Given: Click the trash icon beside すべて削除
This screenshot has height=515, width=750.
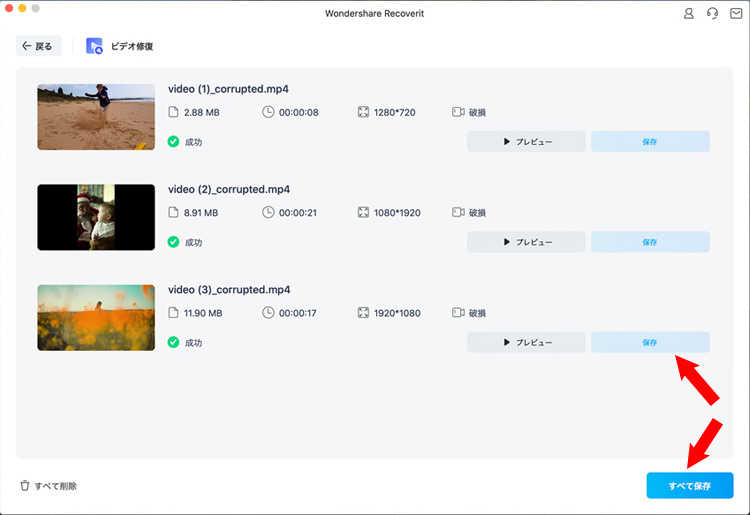Looking at the screenshot, I should (25, 486).
